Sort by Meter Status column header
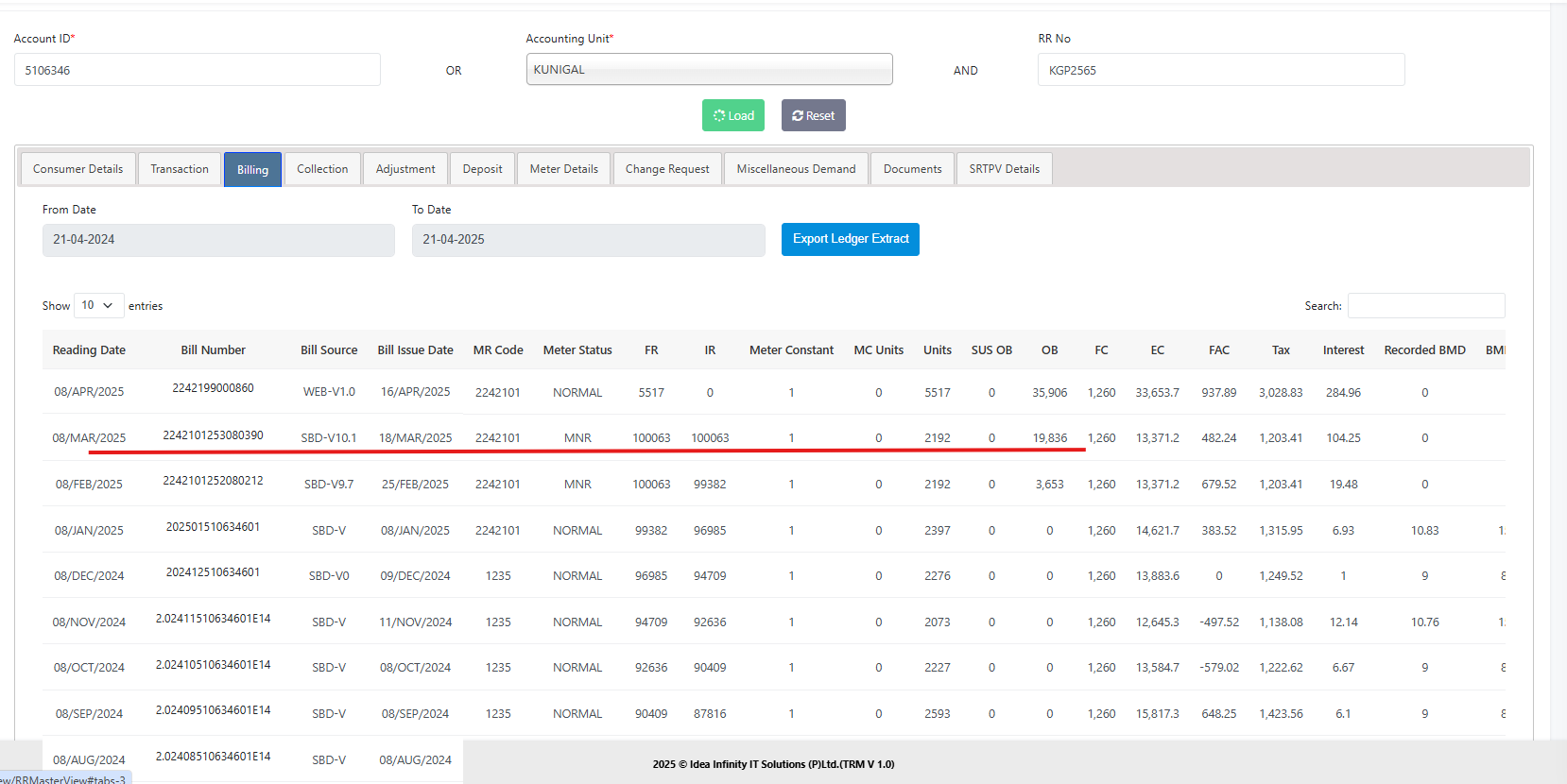Screen dimensions: 1567x784 point(577,349)
